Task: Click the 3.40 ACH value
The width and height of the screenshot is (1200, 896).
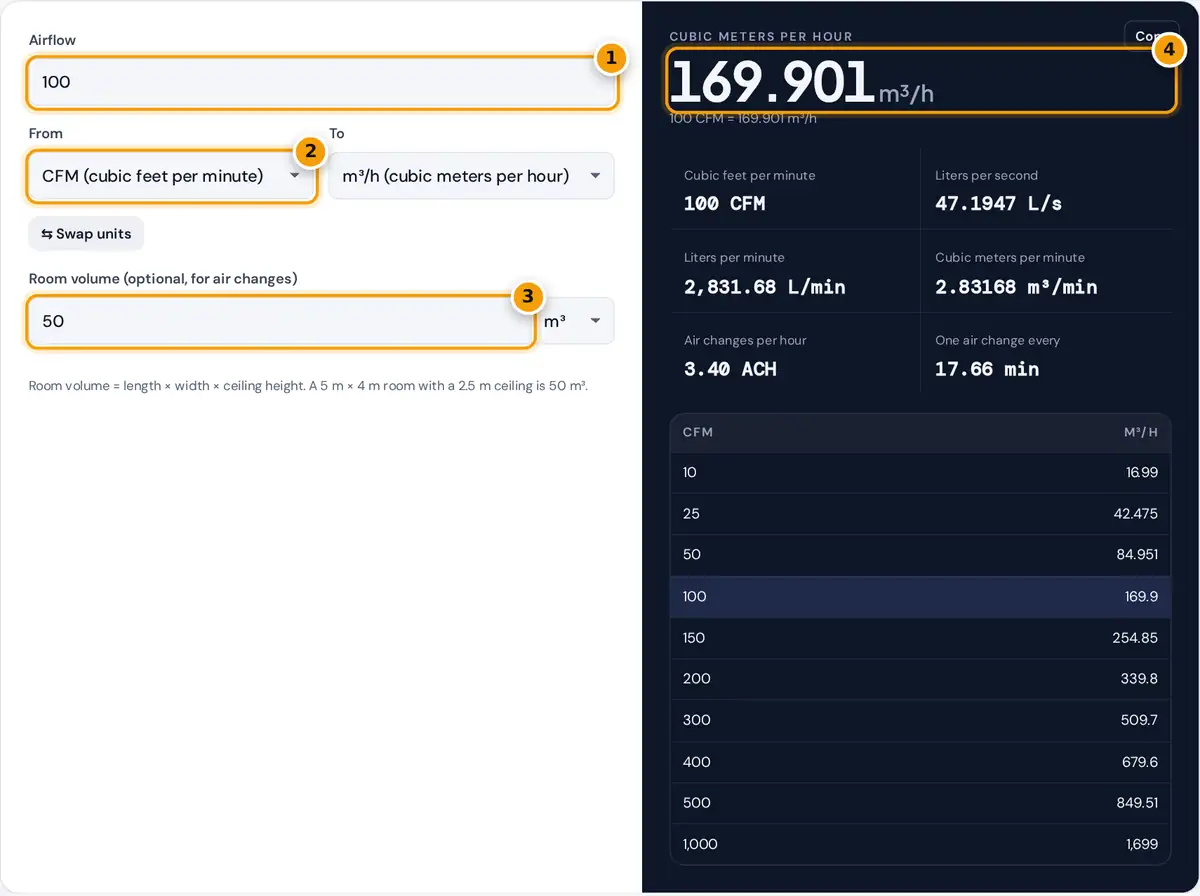Action: (730, 369)
